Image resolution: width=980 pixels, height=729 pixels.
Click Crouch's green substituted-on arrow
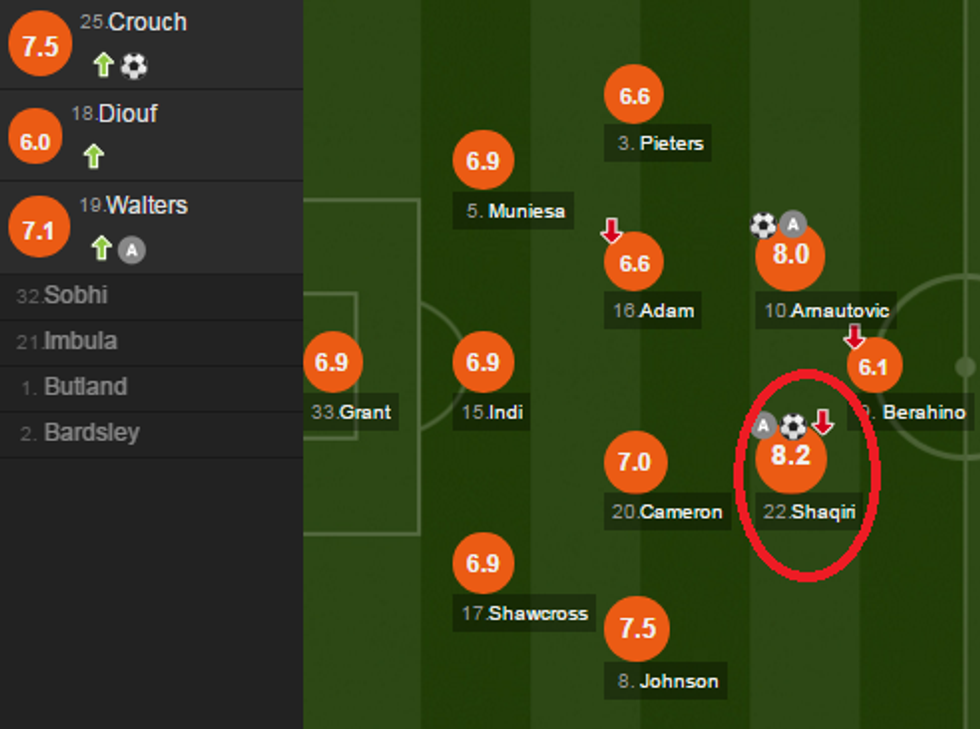pyautogui.click(x=103, y=66)
